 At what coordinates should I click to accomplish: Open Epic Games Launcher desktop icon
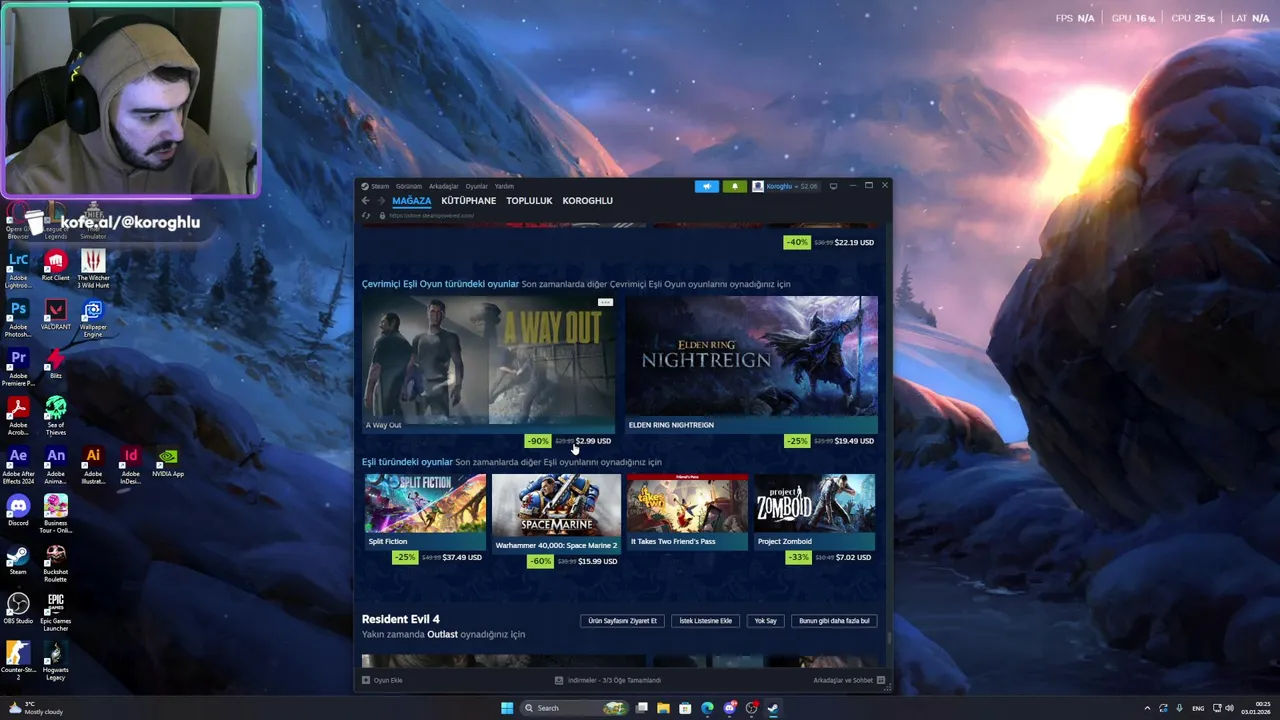coord(55,613)
